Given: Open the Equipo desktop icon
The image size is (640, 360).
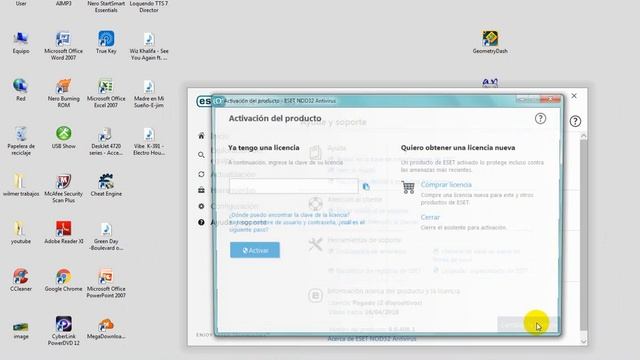Looking at the screenshot, I should (20, 42).
